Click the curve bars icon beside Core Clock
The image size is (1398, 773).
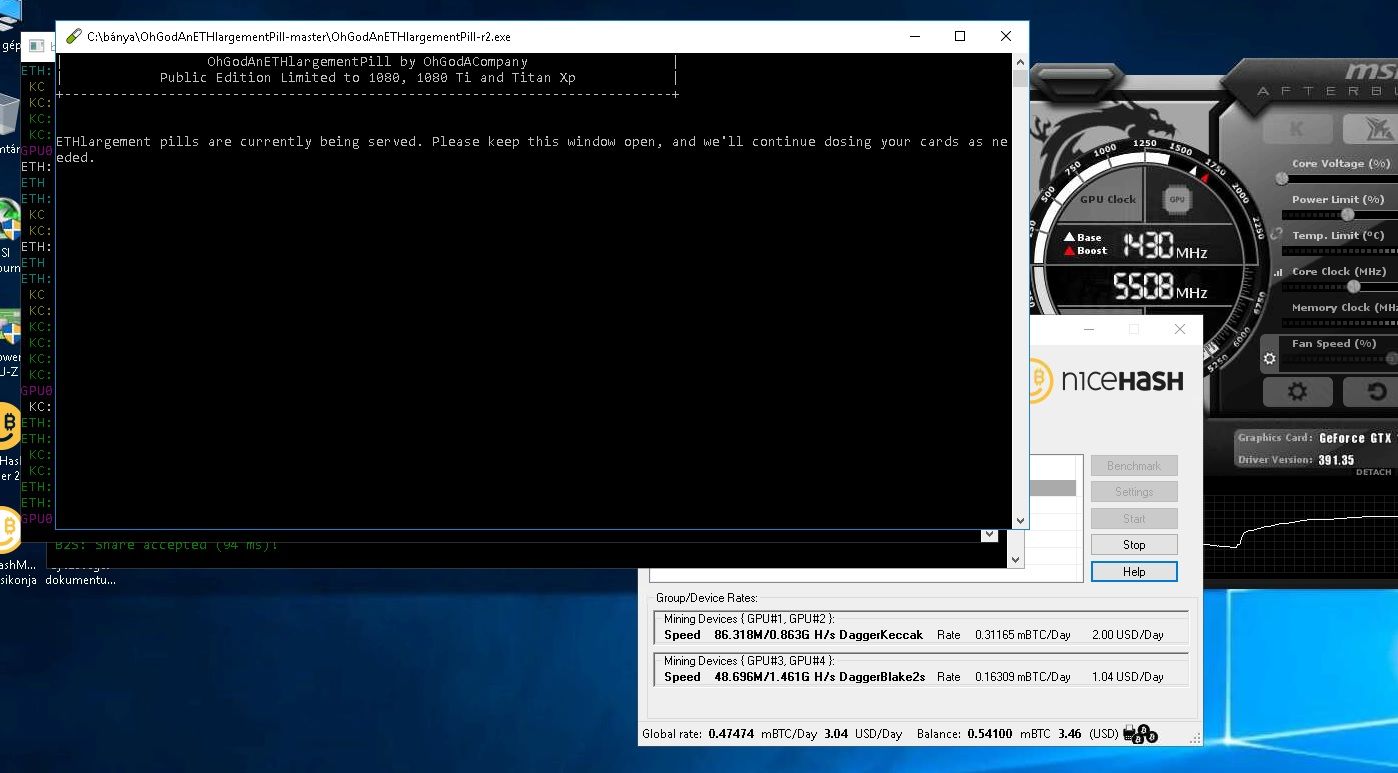click(x=1278, y=272)
